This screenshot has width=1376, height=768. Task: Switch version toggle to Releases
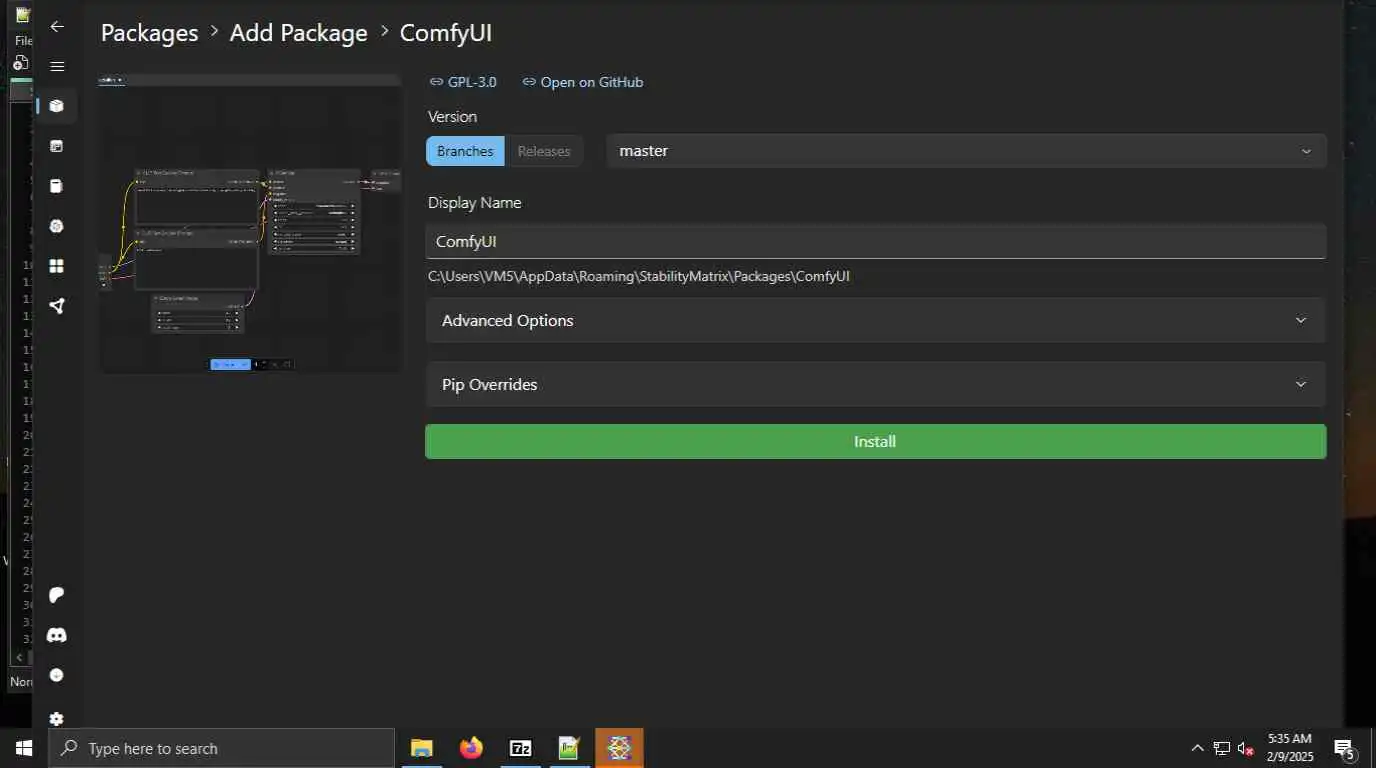click(x=544, y=151)
